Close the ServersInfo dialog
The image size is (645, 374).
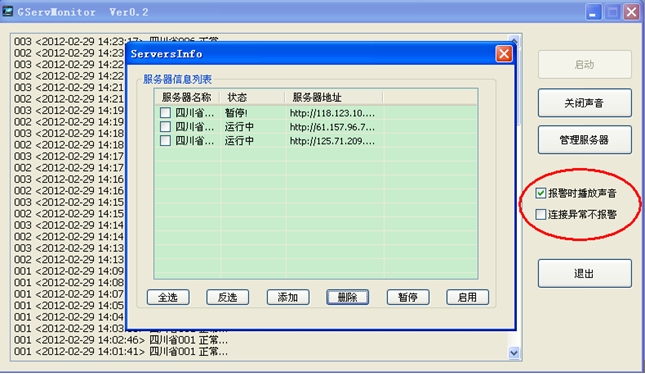pos(504,54)
